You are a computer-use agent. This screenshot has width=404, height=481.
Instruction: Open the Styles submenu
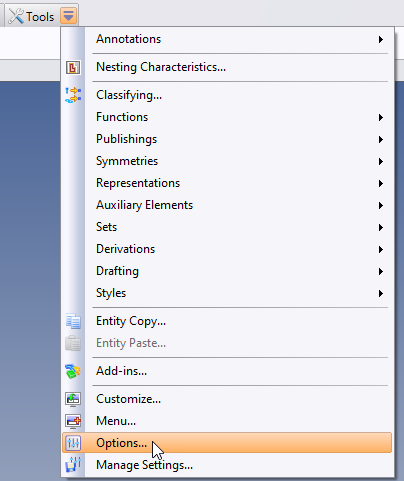pyautogui.click(x=227, y=293)
